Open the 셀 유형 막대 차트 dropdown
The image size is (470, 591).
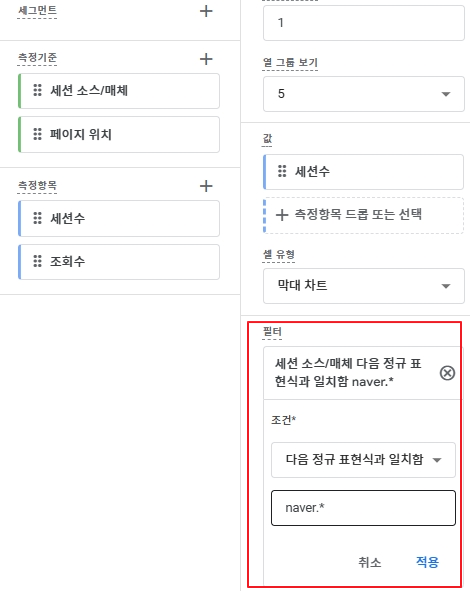364,286
